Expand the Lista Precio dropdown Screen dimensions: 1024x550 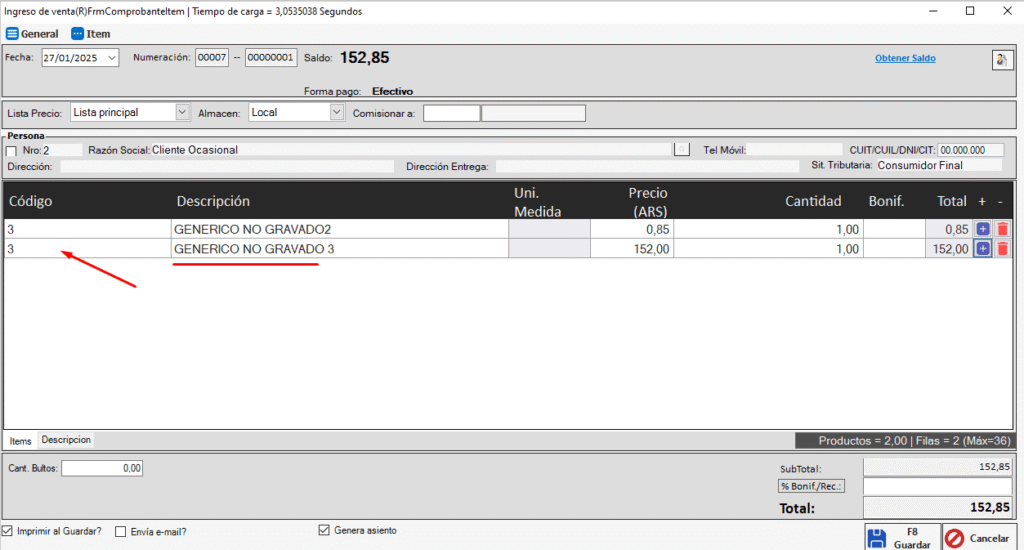(x=181, y=112)
